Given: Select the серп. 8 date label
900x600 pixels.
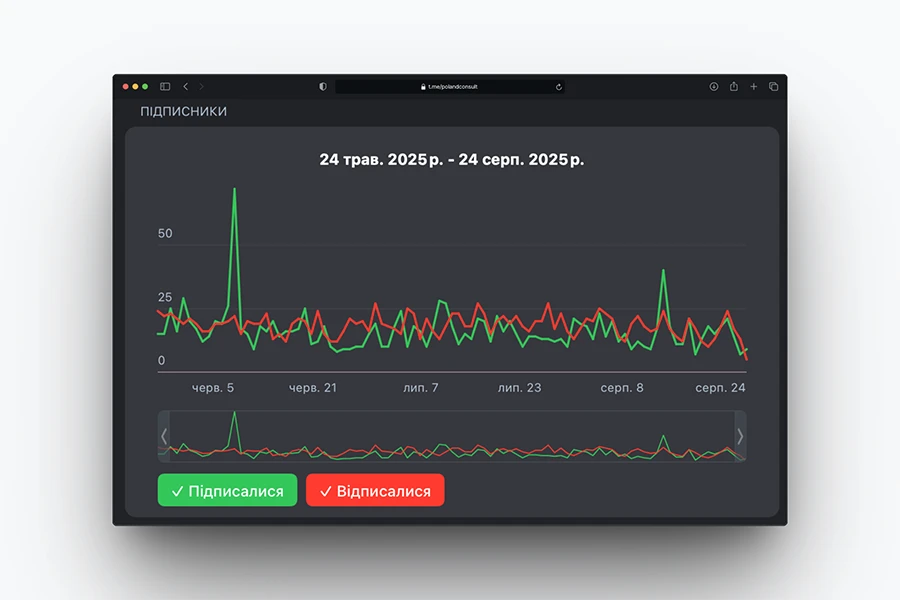Looking at the screenshot, I should (x=622, y=388).
